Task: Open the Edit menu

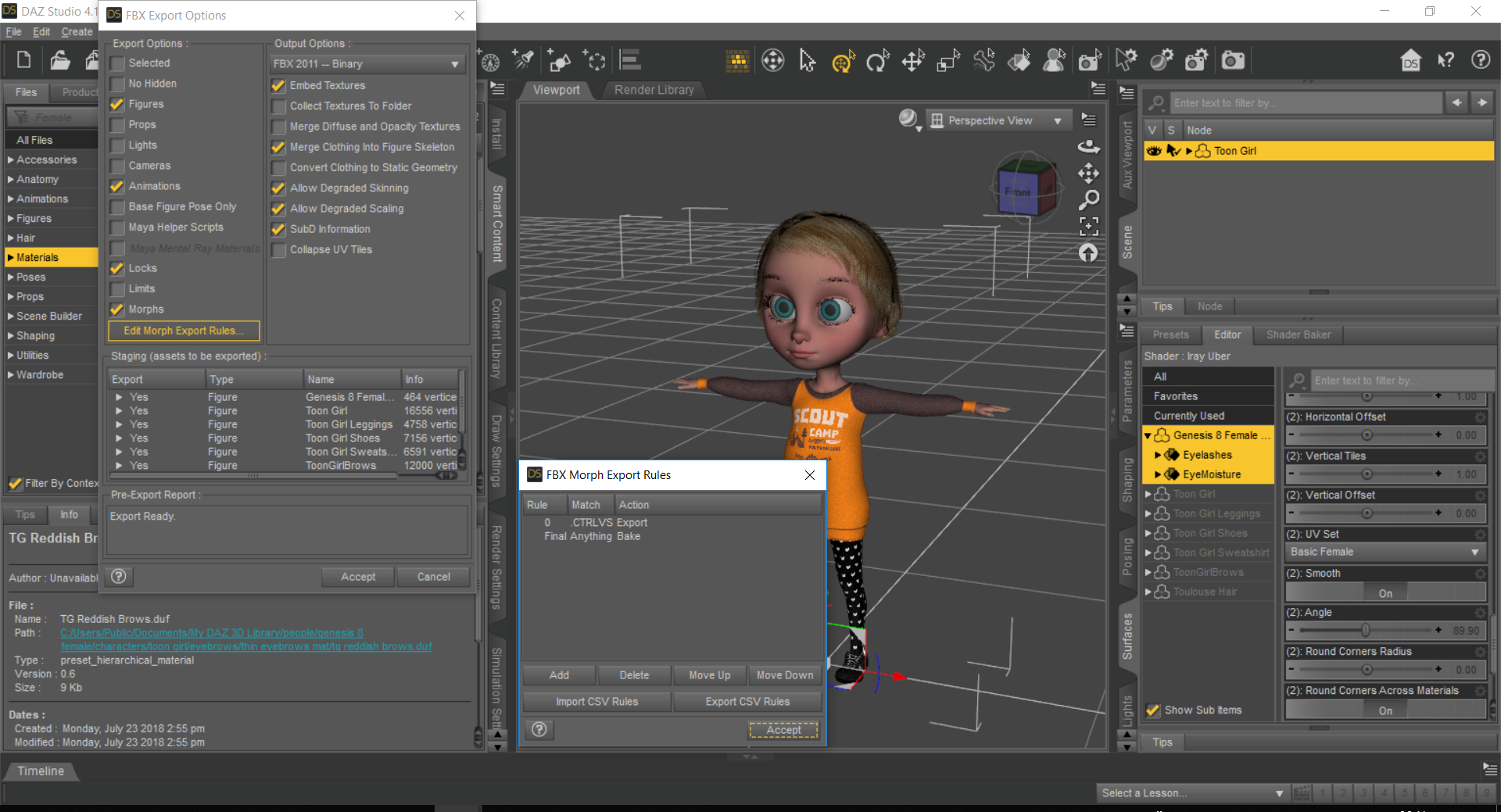Action: tap(41, 32)
